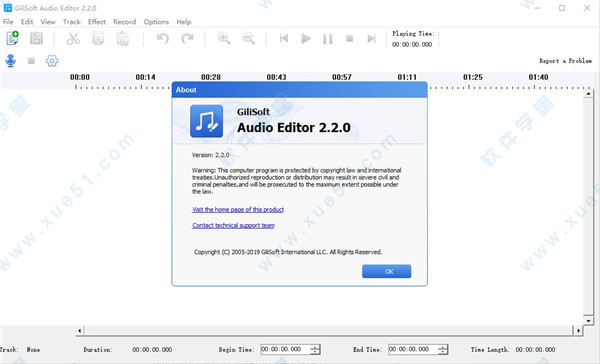Click the End Time spinner arrows

pyautogui.click(x=442, y=349)
